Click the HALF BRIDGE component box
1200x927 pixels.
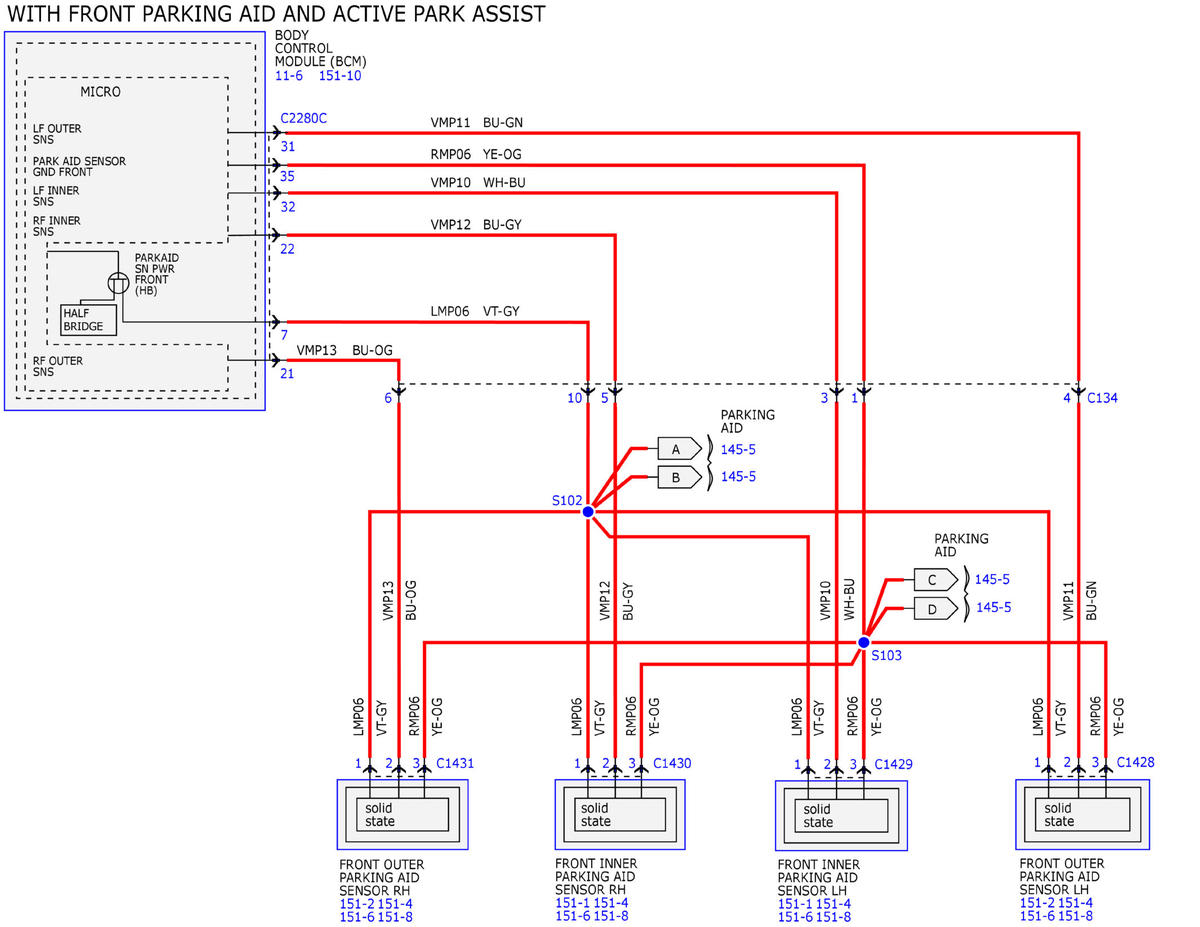click(89, 320)
